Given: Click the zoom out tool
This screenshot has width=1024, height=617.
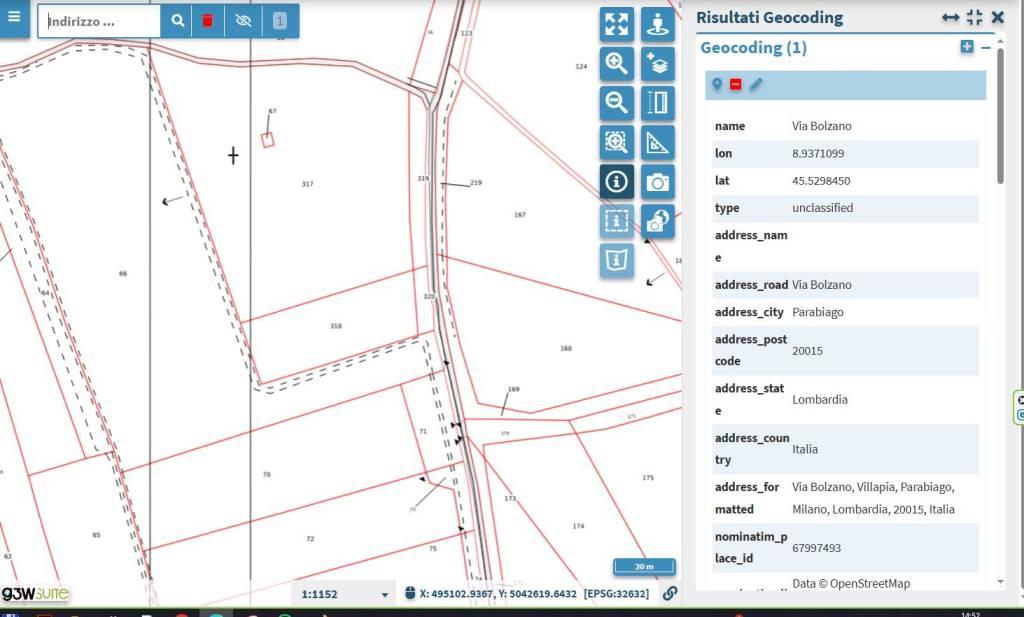Looking at the screenshot, I should (x=617, y=102).
